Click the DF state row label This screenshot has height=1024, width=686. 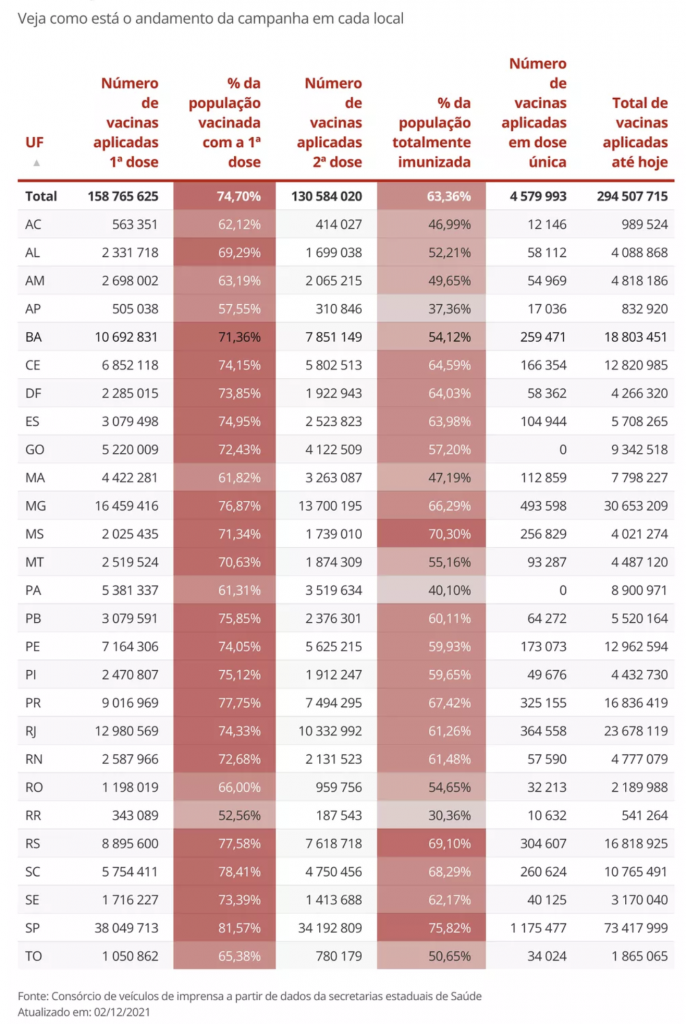(34, 394)
